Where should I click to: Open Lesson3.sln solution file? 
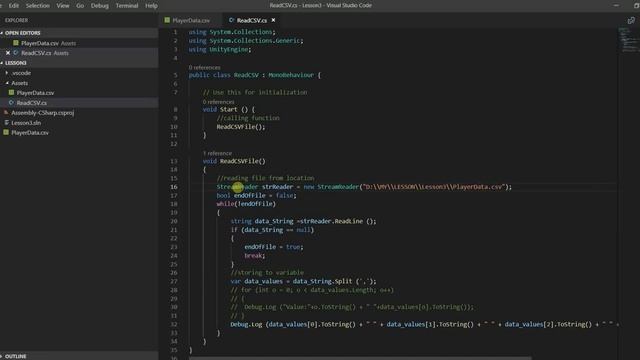coord(26,123)
